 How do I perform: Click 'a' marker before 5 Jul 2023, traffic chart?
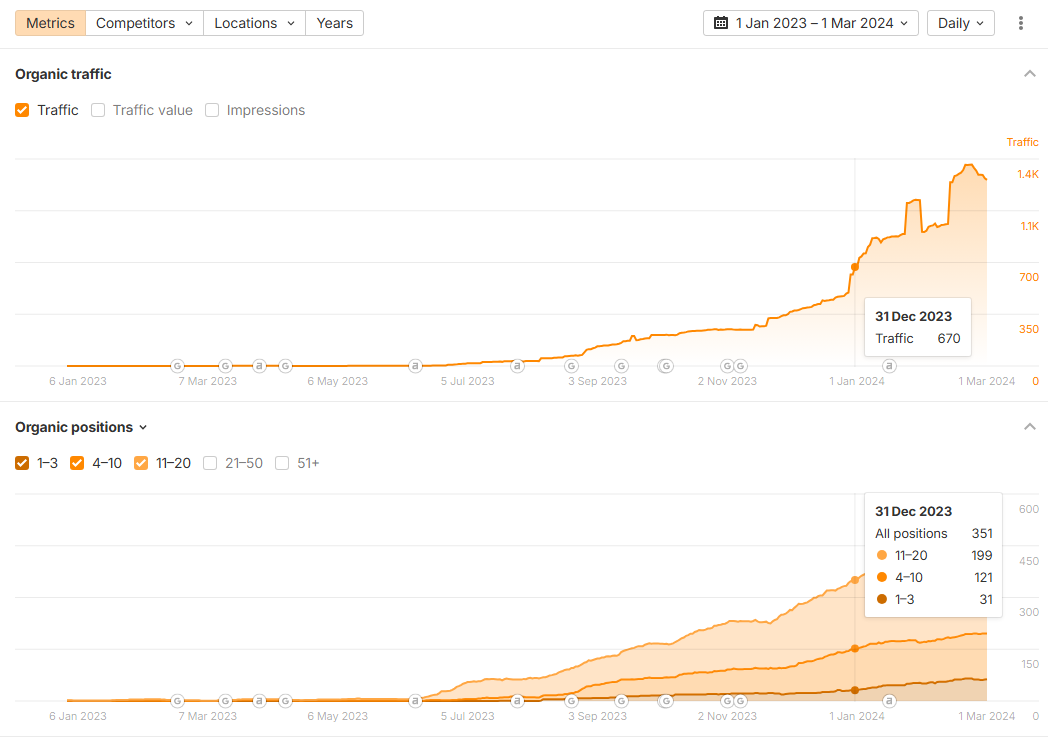pyautogui.click(x=415, y=365)
